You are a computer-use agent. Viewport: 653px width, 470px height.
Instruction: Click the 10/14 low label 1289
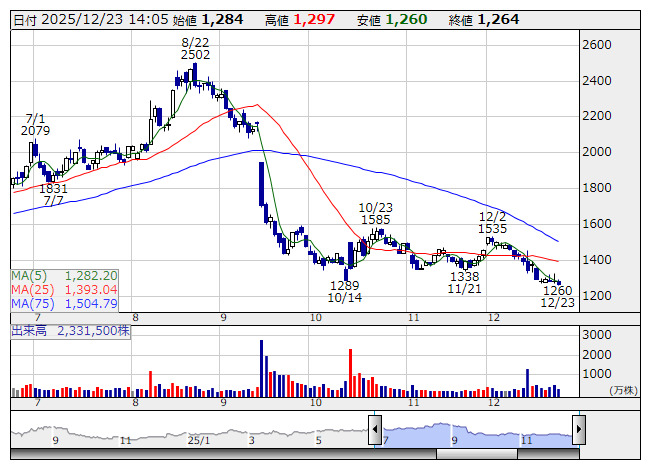click(x=344, y=285)
